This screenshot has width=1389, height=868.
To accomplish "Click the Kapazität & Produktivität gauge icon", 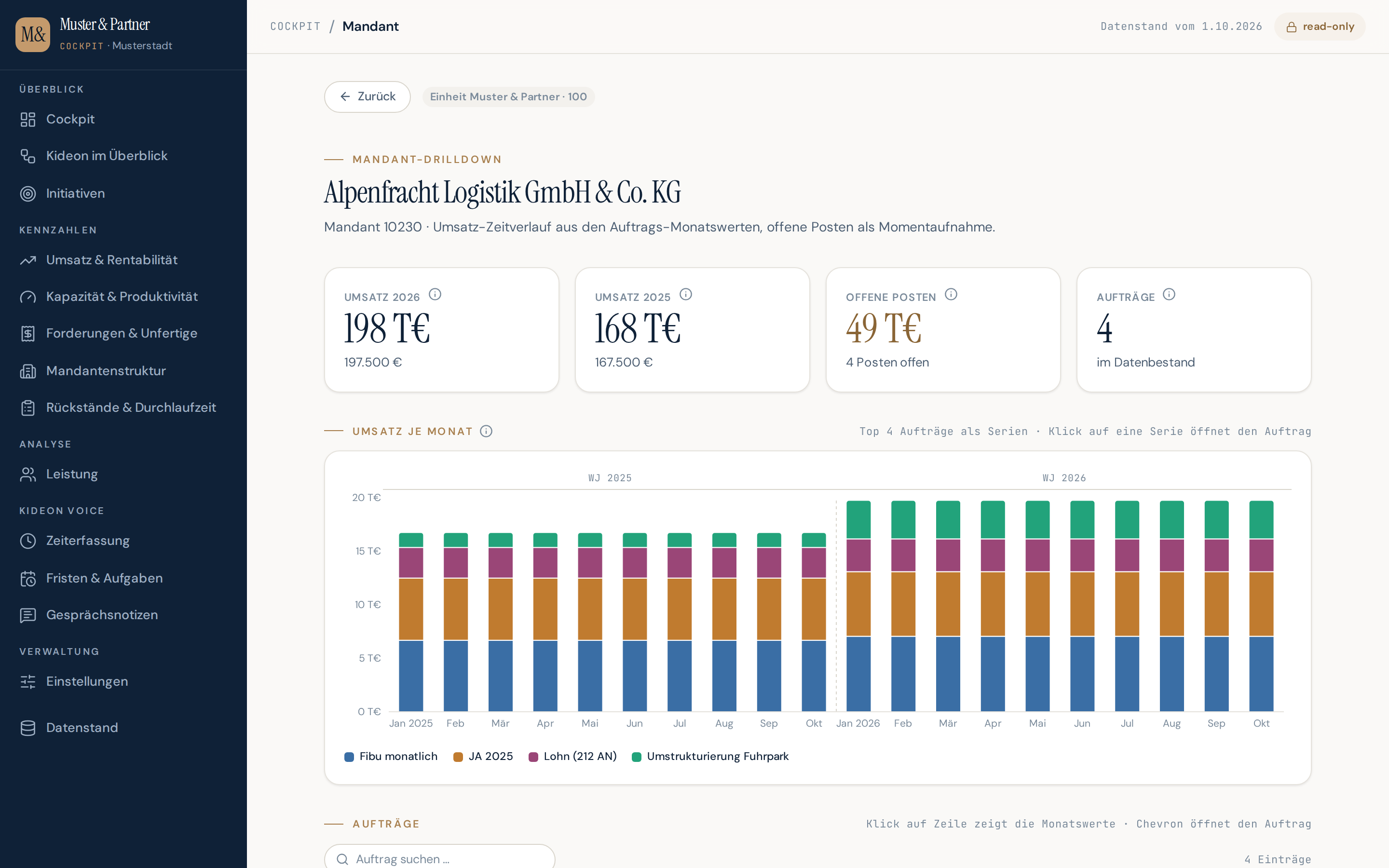I will click(27, 297).
